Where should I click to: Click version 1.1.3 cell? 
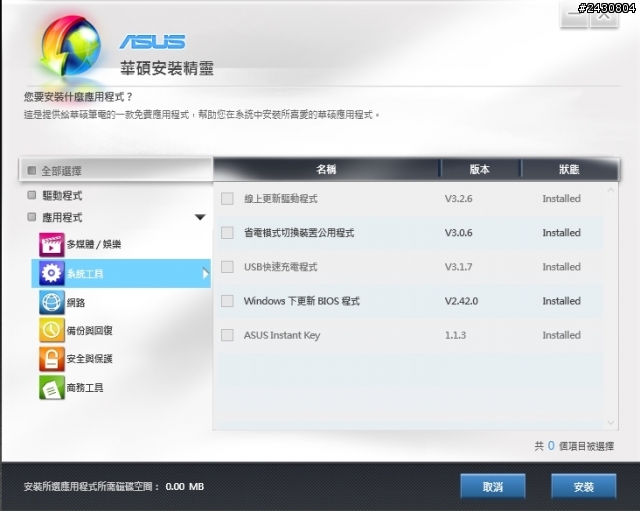456,335
